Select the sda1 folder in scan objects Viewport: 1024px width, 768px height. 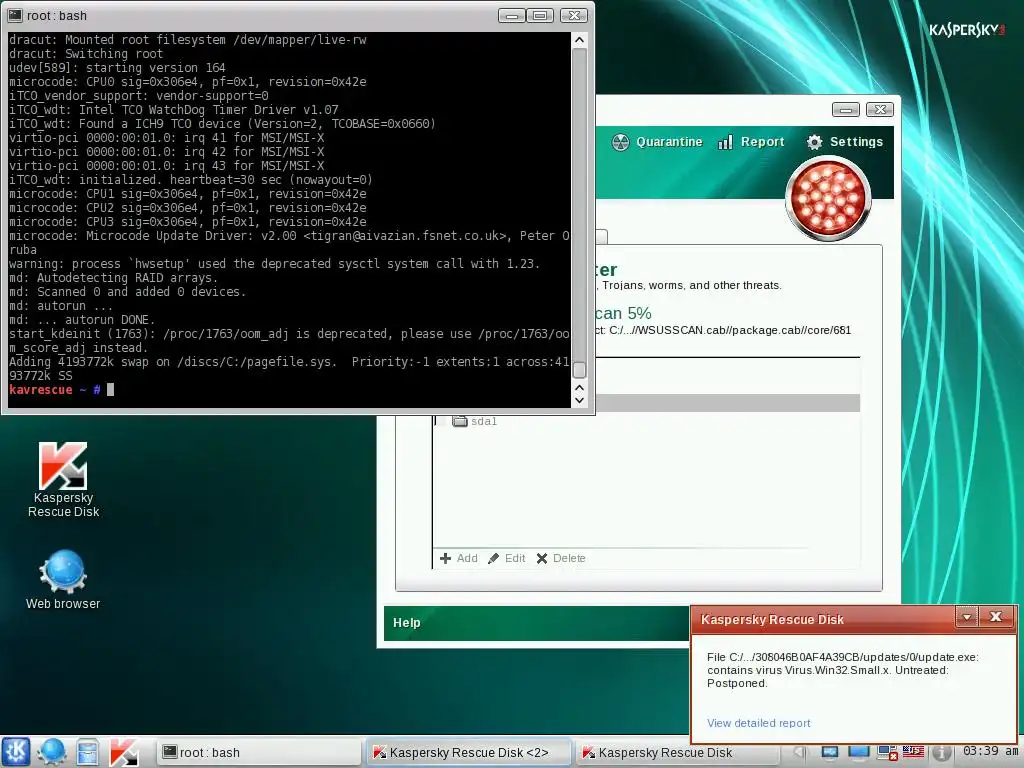[475, 421]
